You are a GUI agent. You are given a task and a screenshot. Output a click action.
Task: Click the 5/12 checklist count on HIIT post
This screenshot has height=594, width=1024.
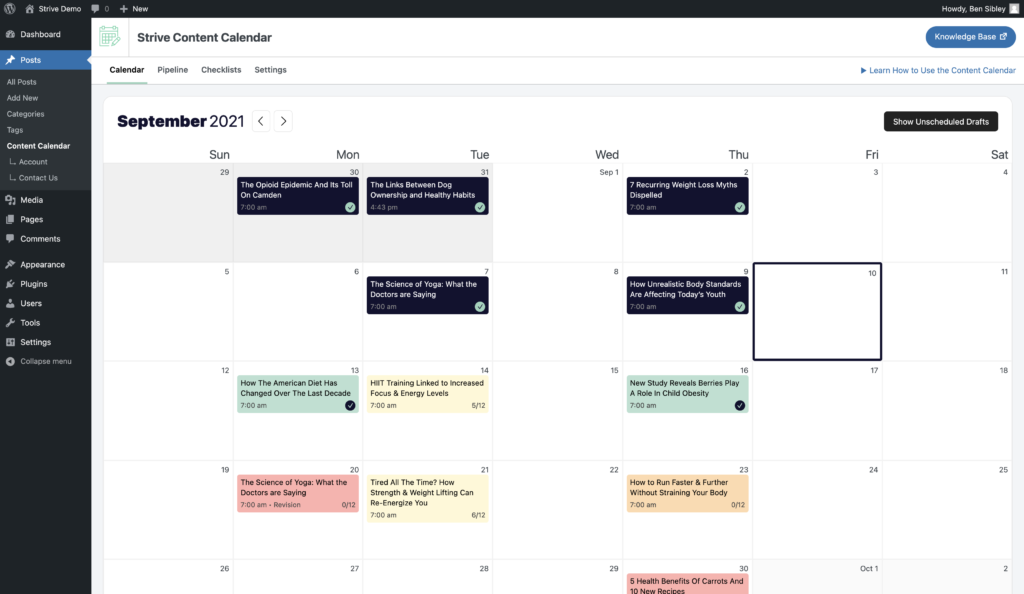click(478, 405)
